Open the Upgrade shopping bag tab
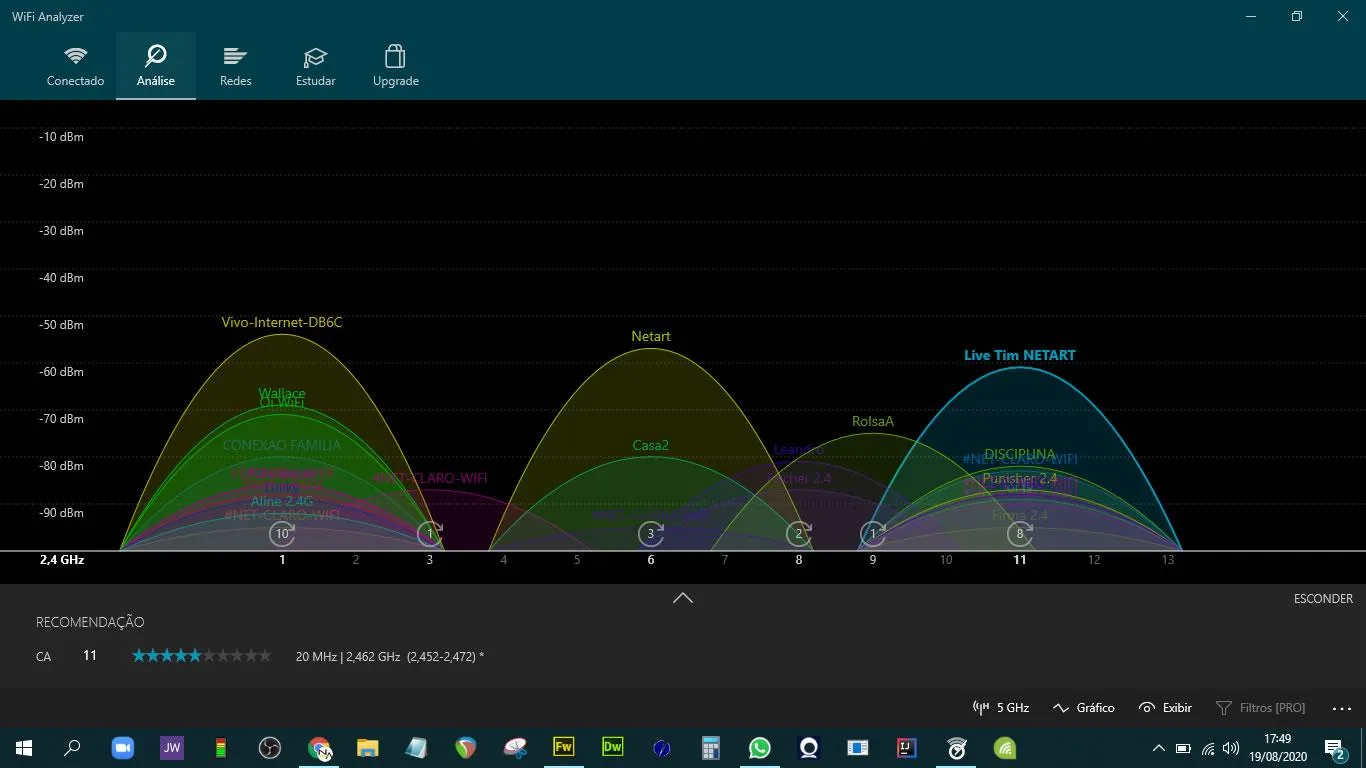This screenshot has width=1366, height=768. (x=396, y=66)
